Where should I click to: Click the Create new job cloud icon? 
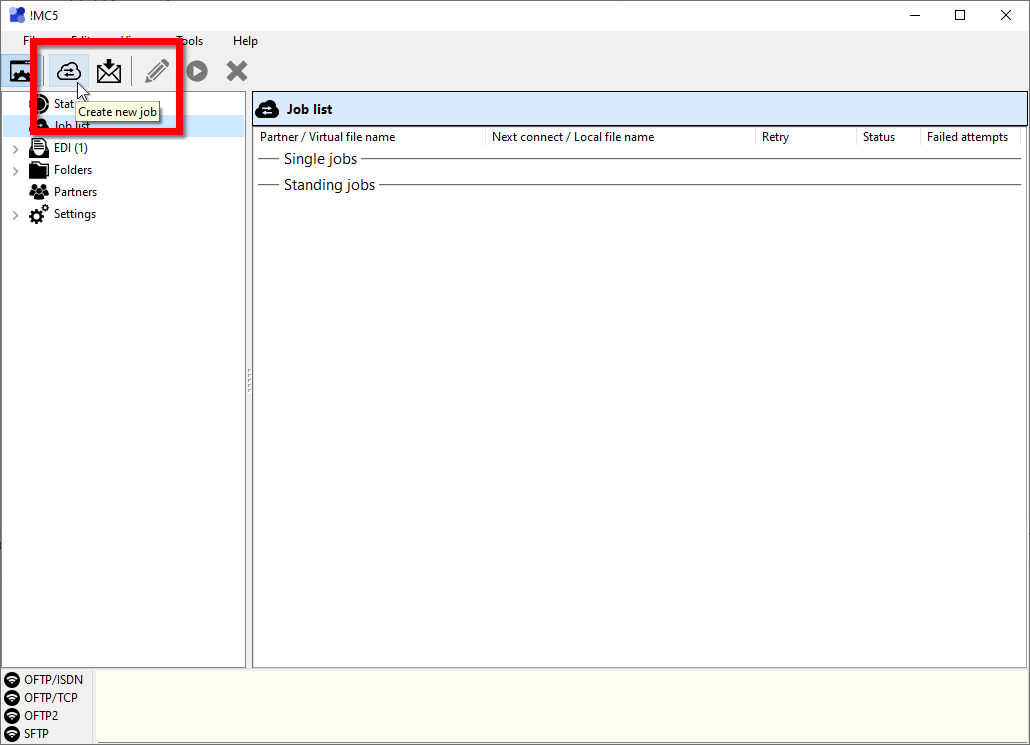pos(68,71)
